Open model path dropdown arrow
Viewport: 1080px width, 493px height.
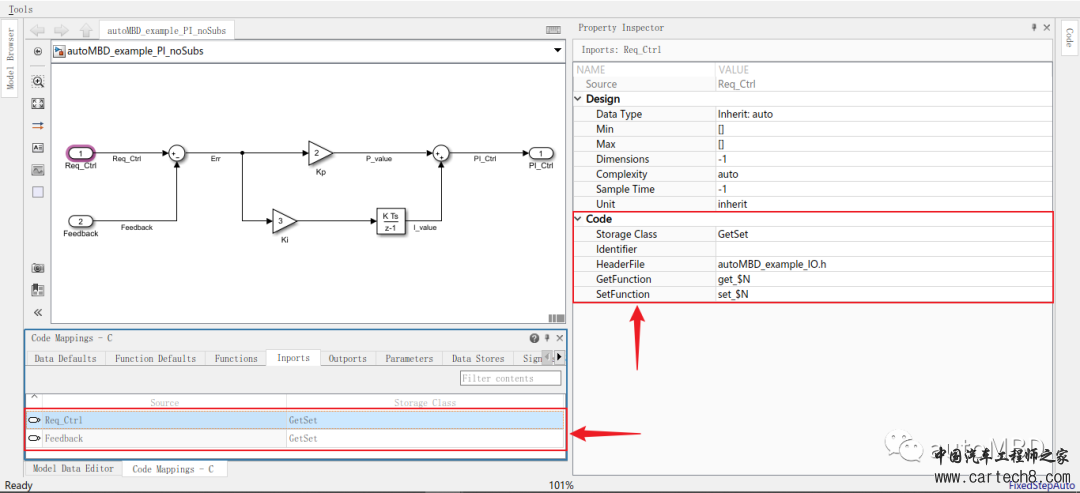(x=557, y=51)
